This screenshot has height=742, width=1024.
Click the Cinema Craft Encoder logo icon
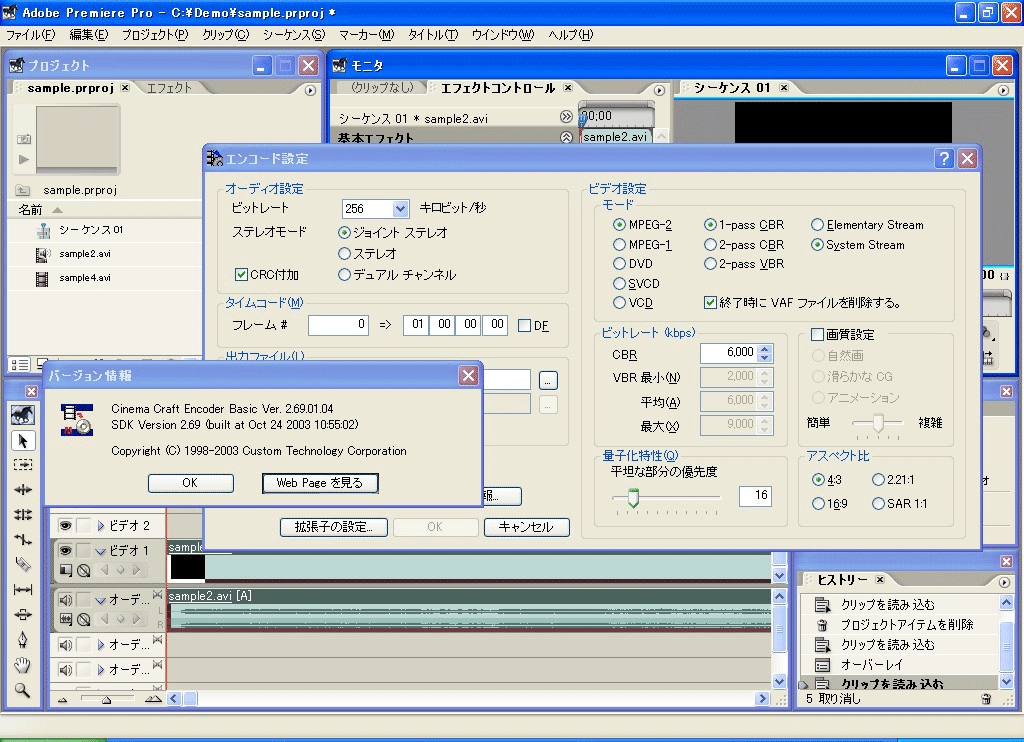tap(77, 419)
